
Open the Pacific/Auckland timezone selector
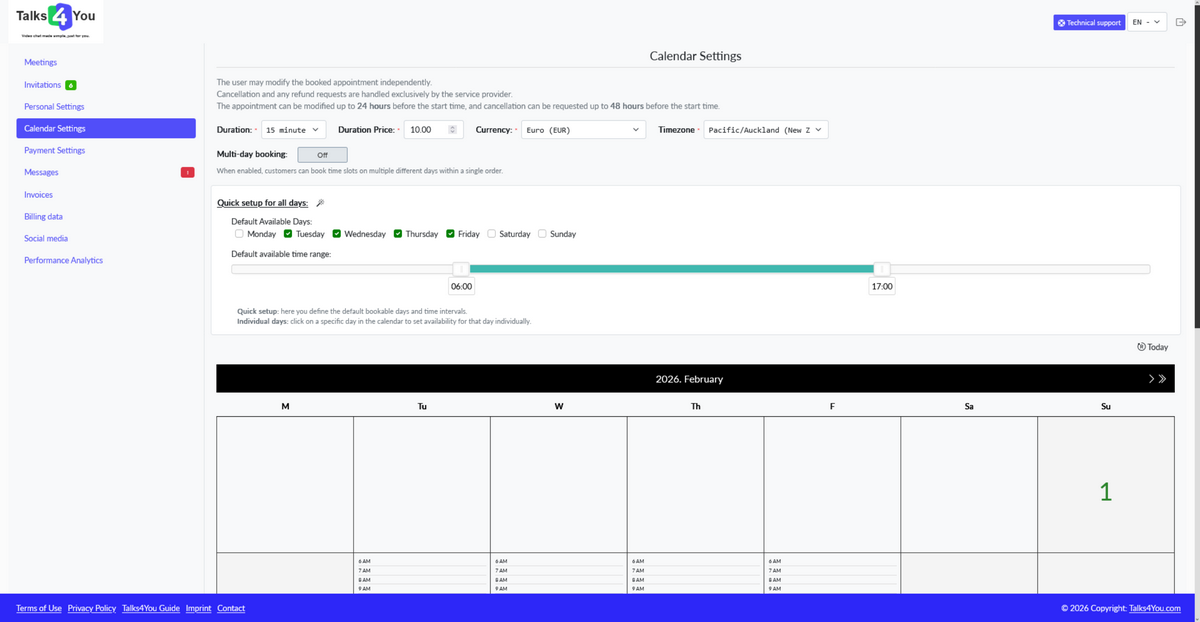point(765,129)
